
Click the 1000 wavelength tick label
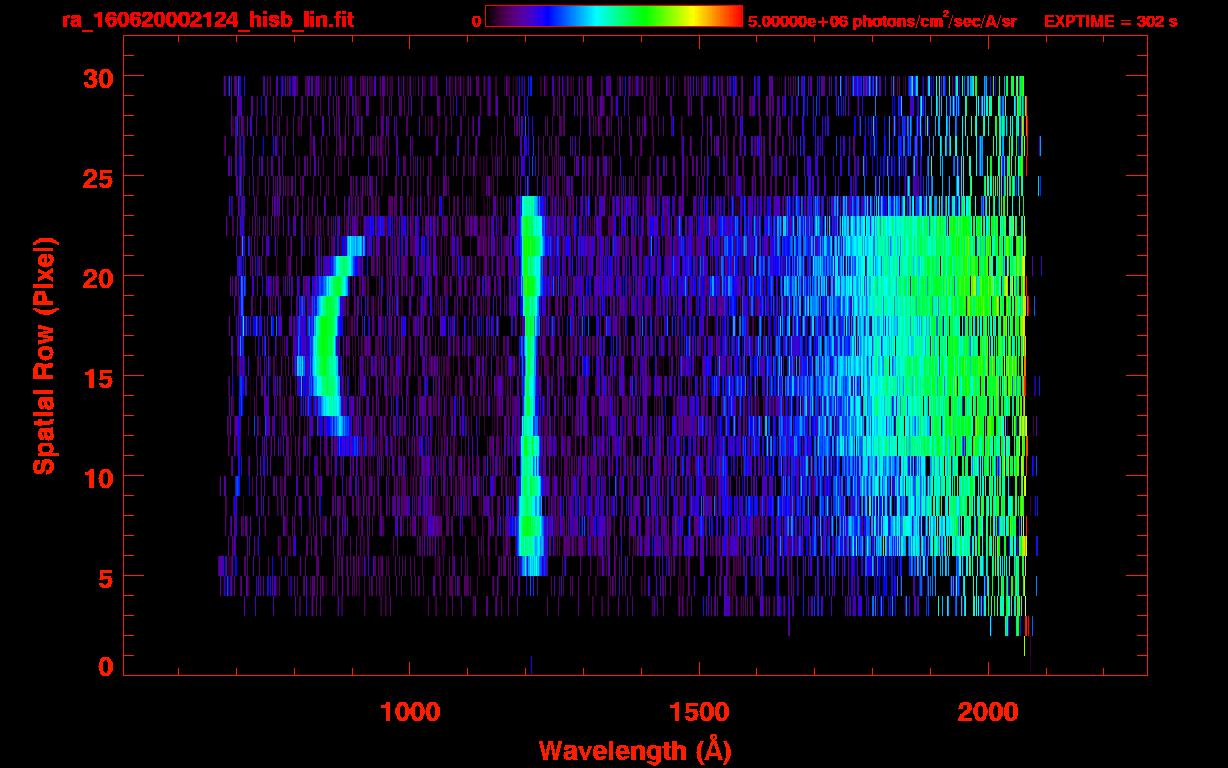[x=410, y=711]
